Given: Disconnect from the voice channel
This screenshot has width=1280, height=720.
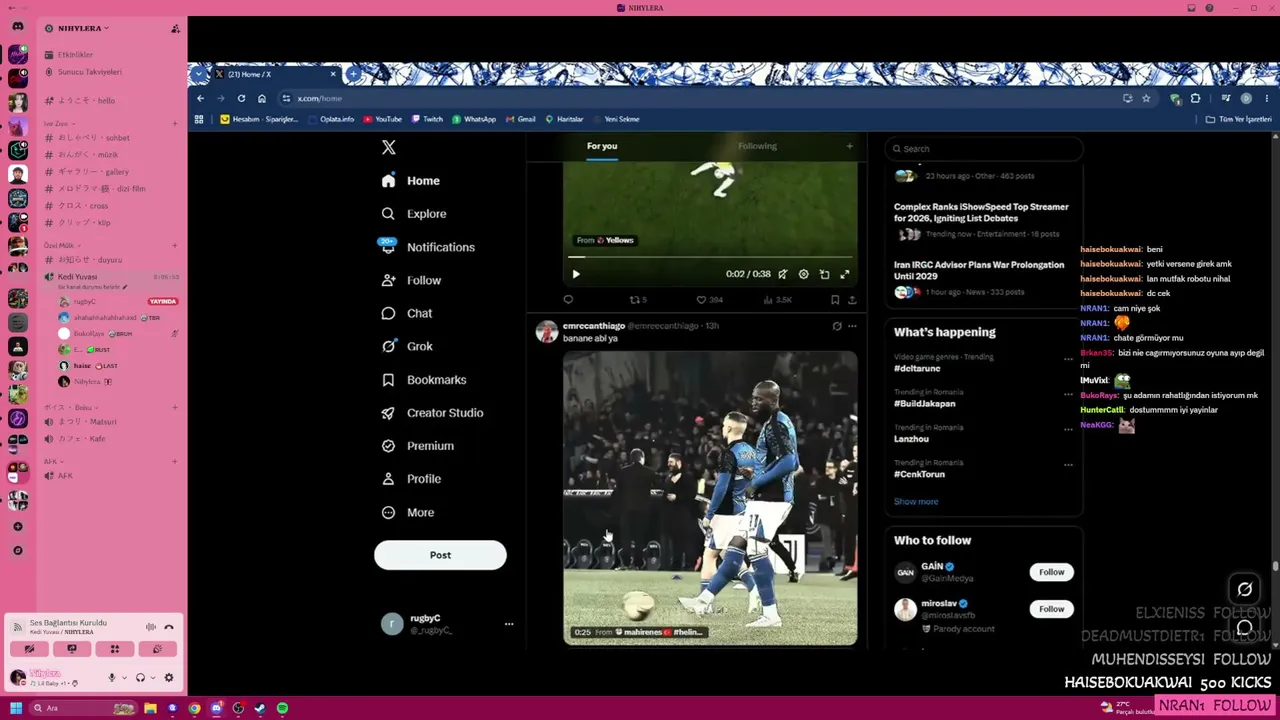Looking at the screenshot, I should tap(169, 627).
